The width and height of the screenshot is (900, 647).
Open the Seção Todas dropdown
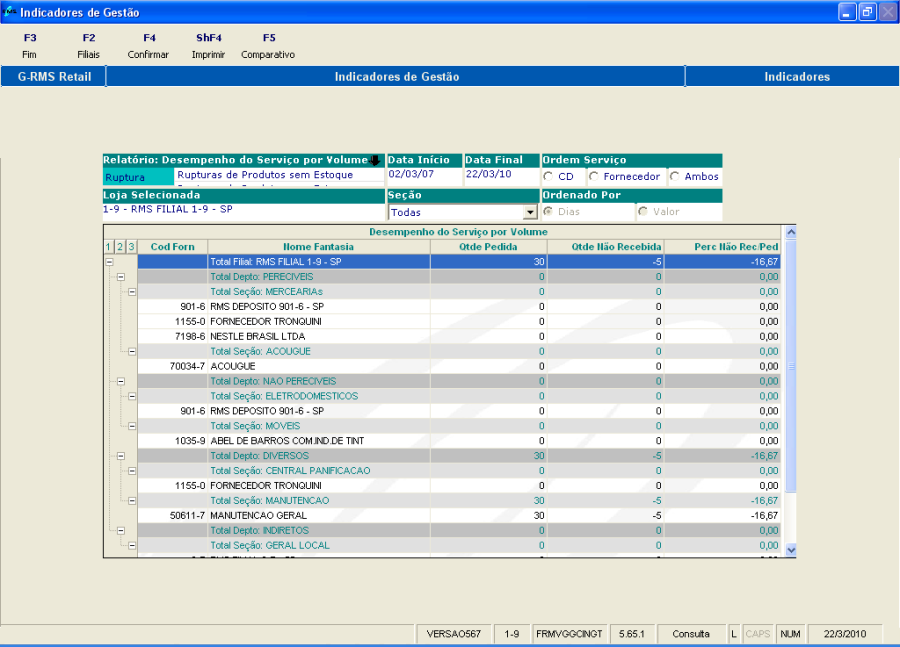(x=530, y=212)
